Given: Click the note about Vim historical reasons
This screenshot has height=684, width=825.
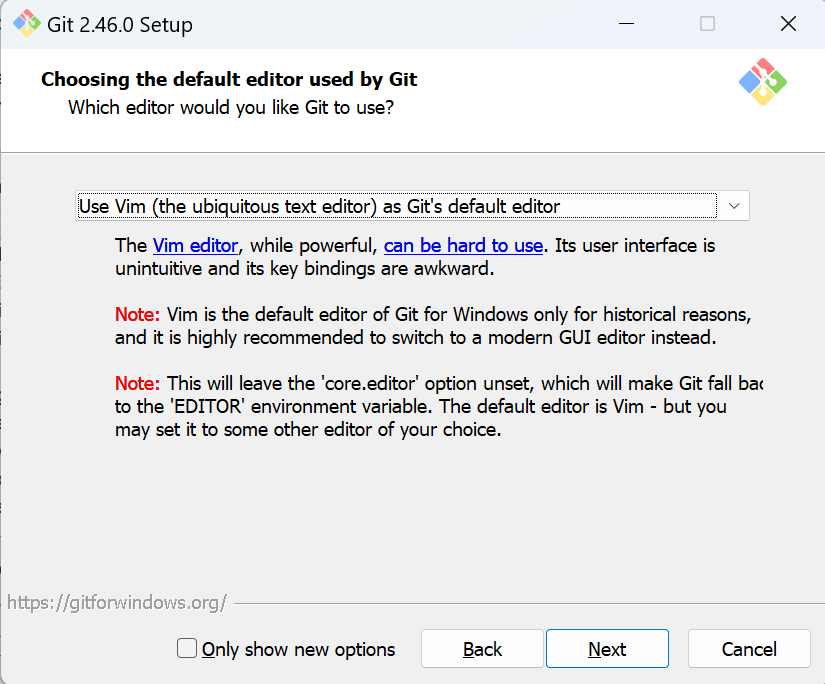Looking at the screenshot, I should point(433,326).
